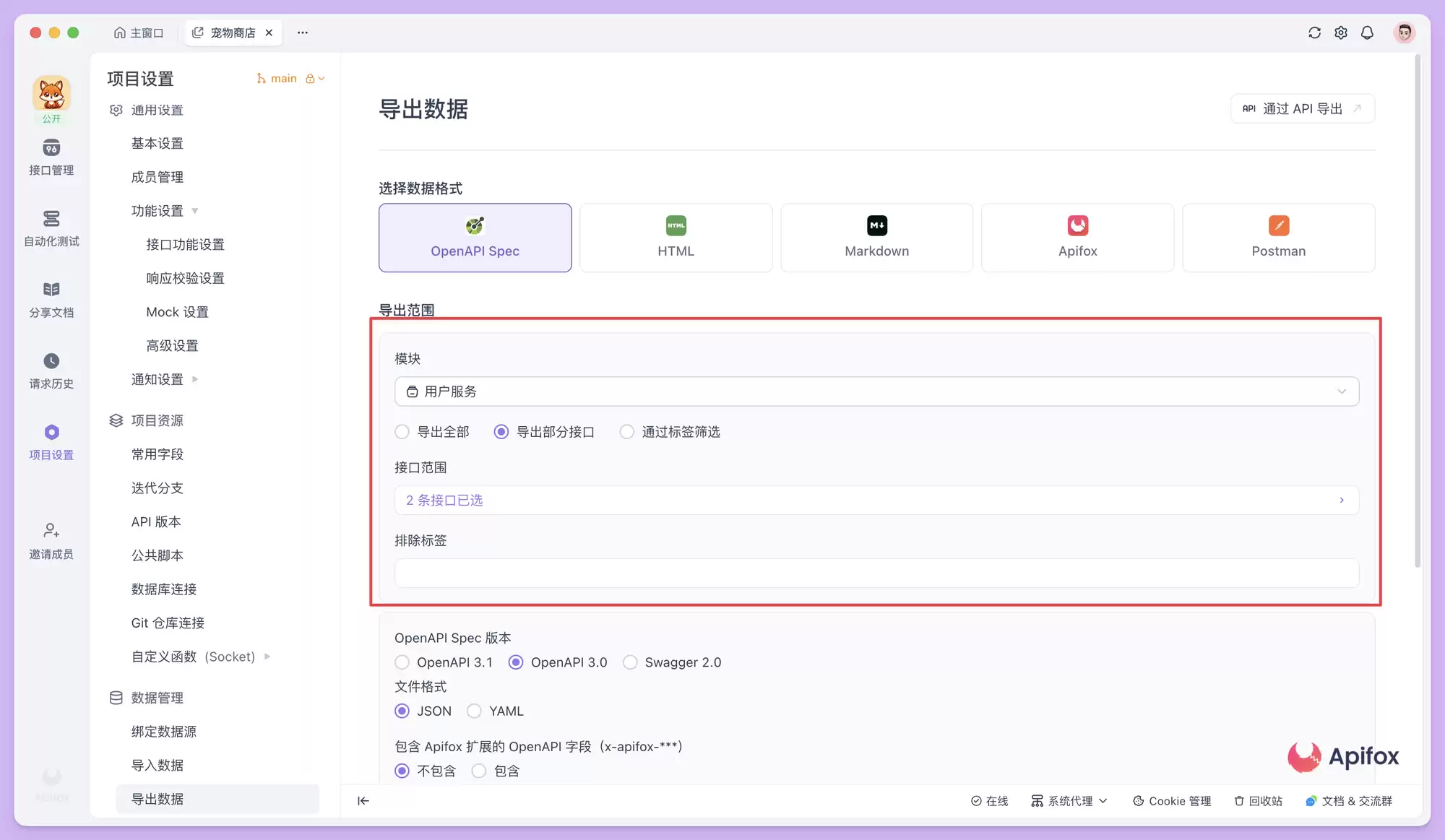Select 项目设置 hexagon icon in sidebar
Viewport: 1445px width, 840px height.
pos(51,432)
